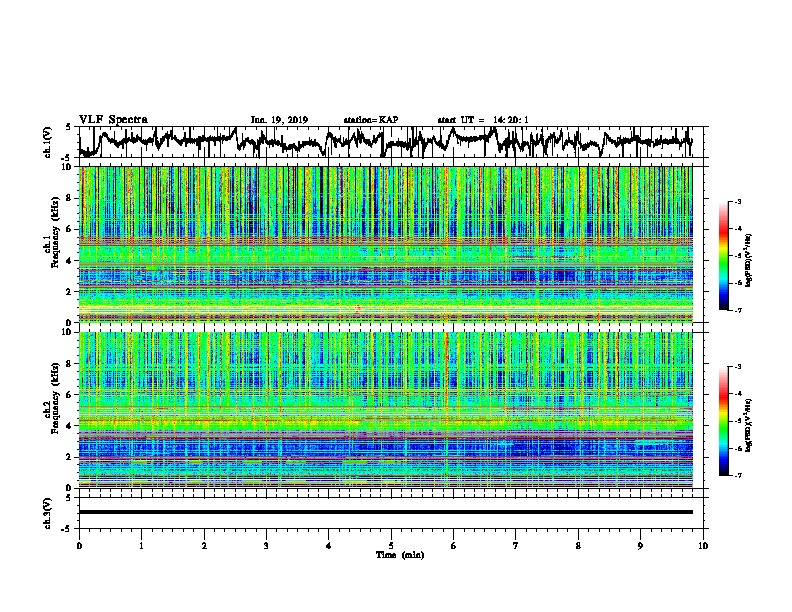This screenshot has height=612, width=792.
Task: Click the ch.1 "Frequency (kHz)" axis label
Action: tap(55, 233)
